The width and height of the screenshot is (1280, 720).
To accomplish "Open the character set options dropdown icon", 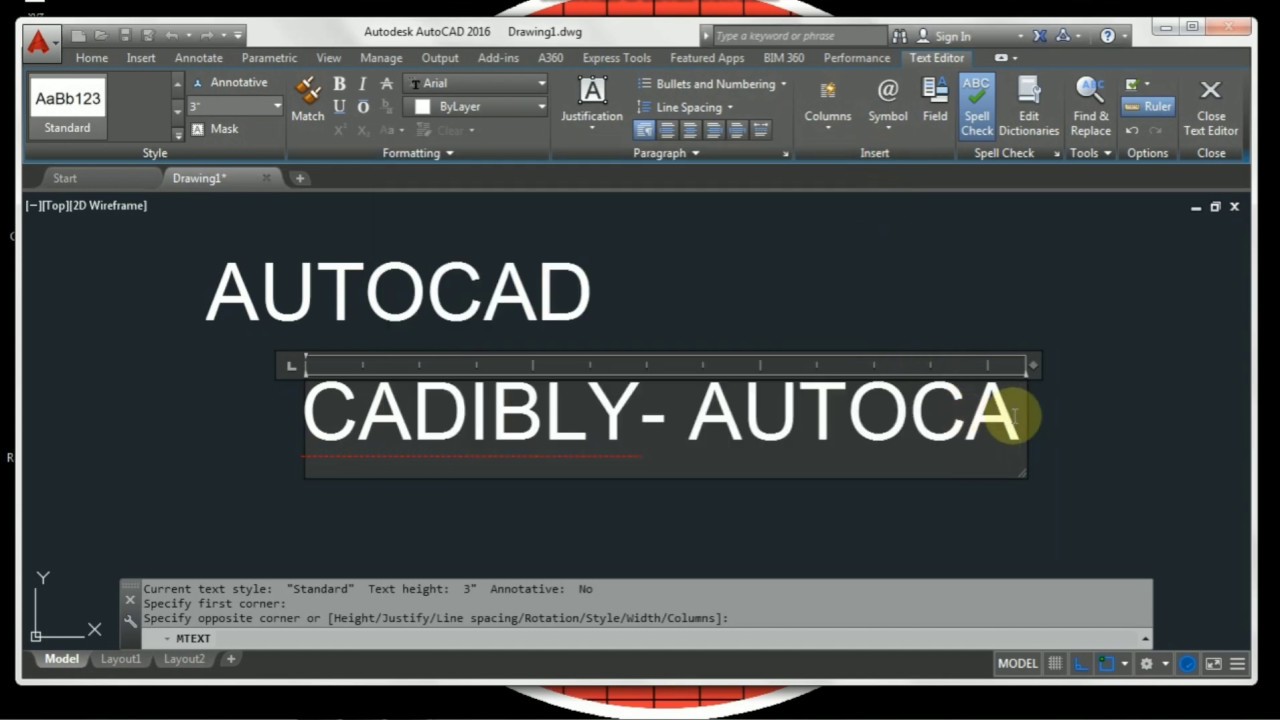I will (x=1137, y=84).
